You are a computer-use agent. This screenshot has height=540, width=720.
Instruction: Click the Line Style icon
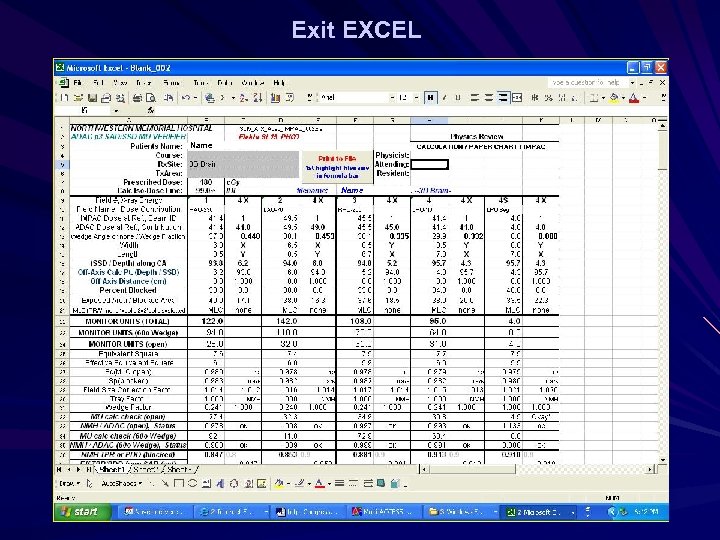(339, 484)
